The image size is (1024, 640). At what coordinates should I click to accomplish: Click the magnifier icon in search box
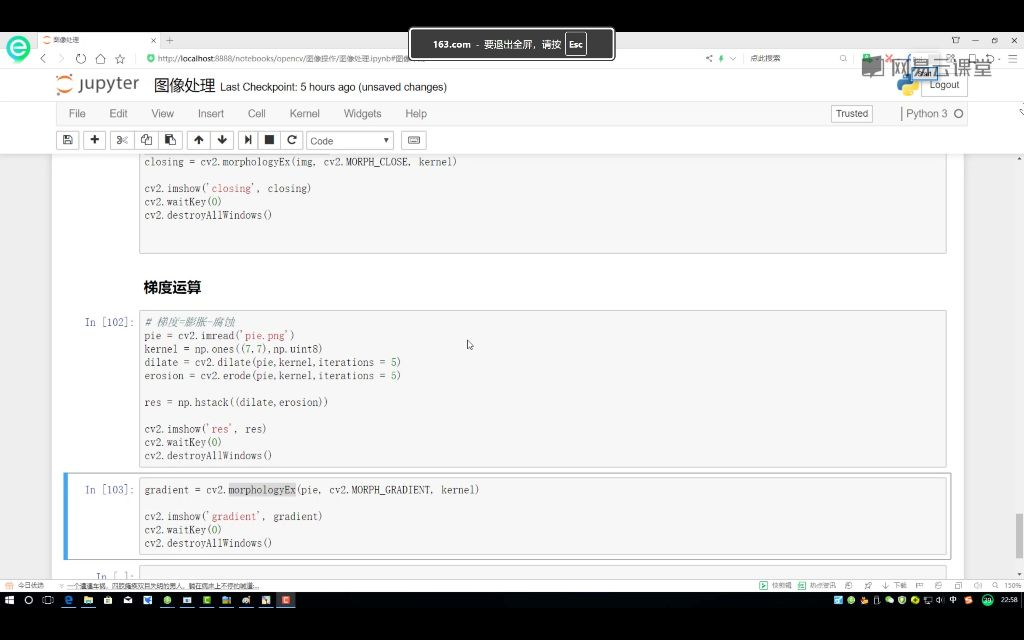coord(843,59)
